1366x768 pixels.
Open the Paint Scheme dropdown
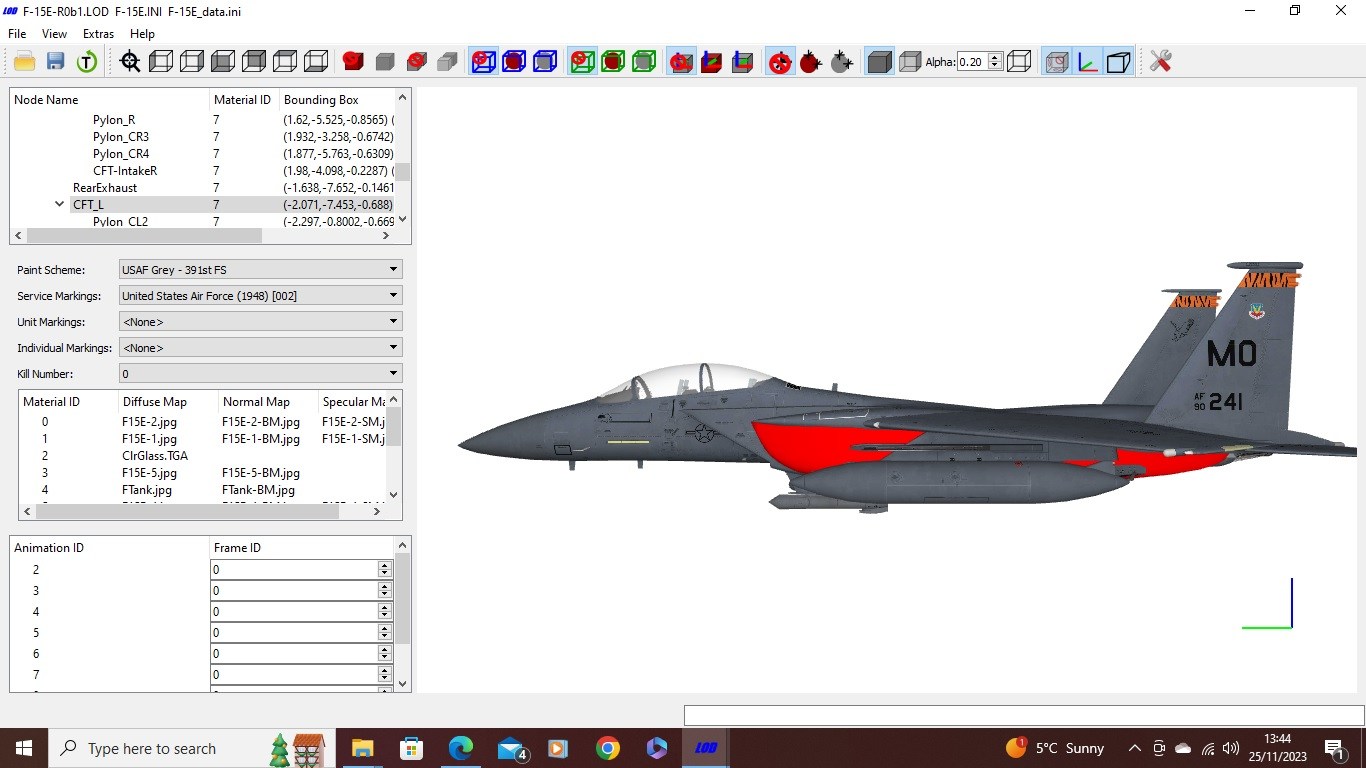(x=260, y=270)
